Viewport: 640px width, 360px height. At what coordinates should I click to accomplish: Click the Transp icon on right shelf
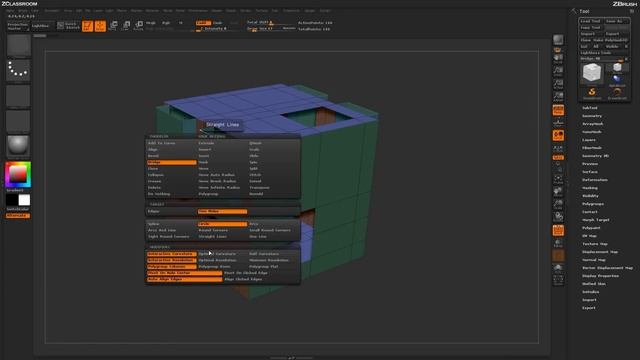point(558,243)
